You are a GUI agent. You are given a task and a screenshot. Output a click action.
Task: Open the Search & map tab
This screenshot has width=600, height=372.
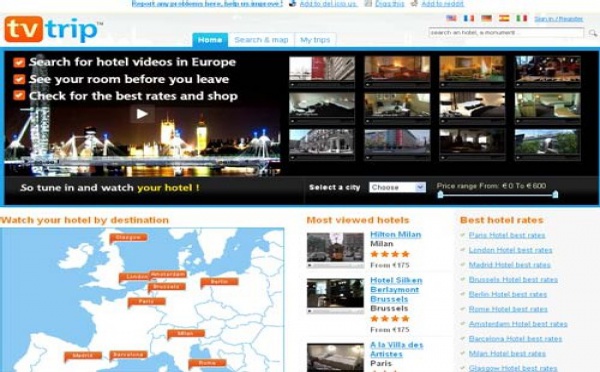click(261, 40)
